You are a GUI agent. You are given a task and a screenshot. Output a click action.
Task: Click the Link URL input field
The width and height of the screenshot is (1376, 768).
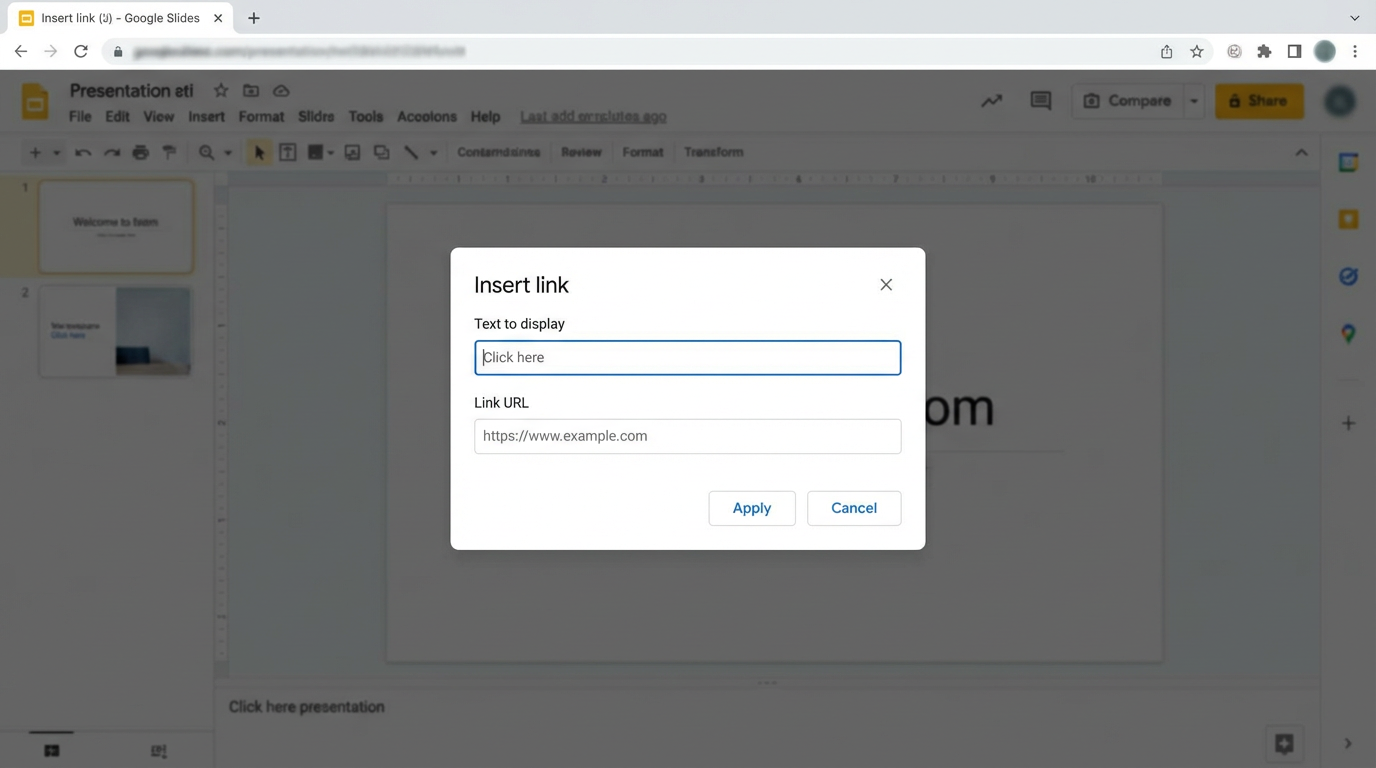pyautogui.click(x=687, y=436)
